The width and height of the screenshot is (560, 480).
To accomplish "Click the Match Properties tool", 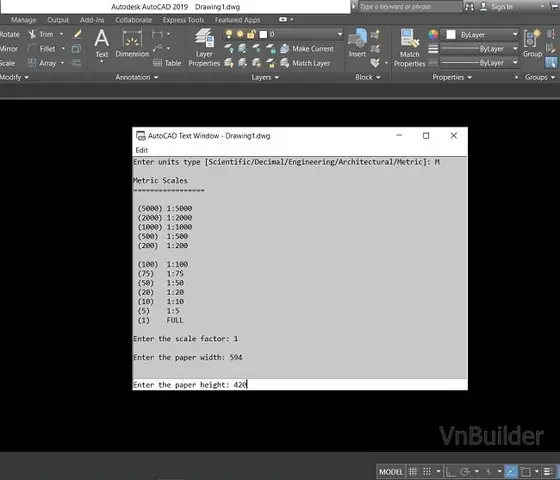I will pos(410,48).
